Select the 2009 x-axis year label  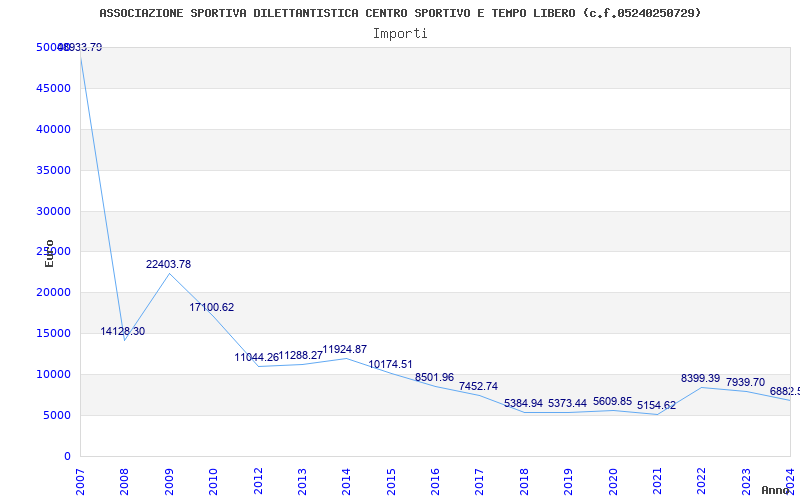coord(169,482)
